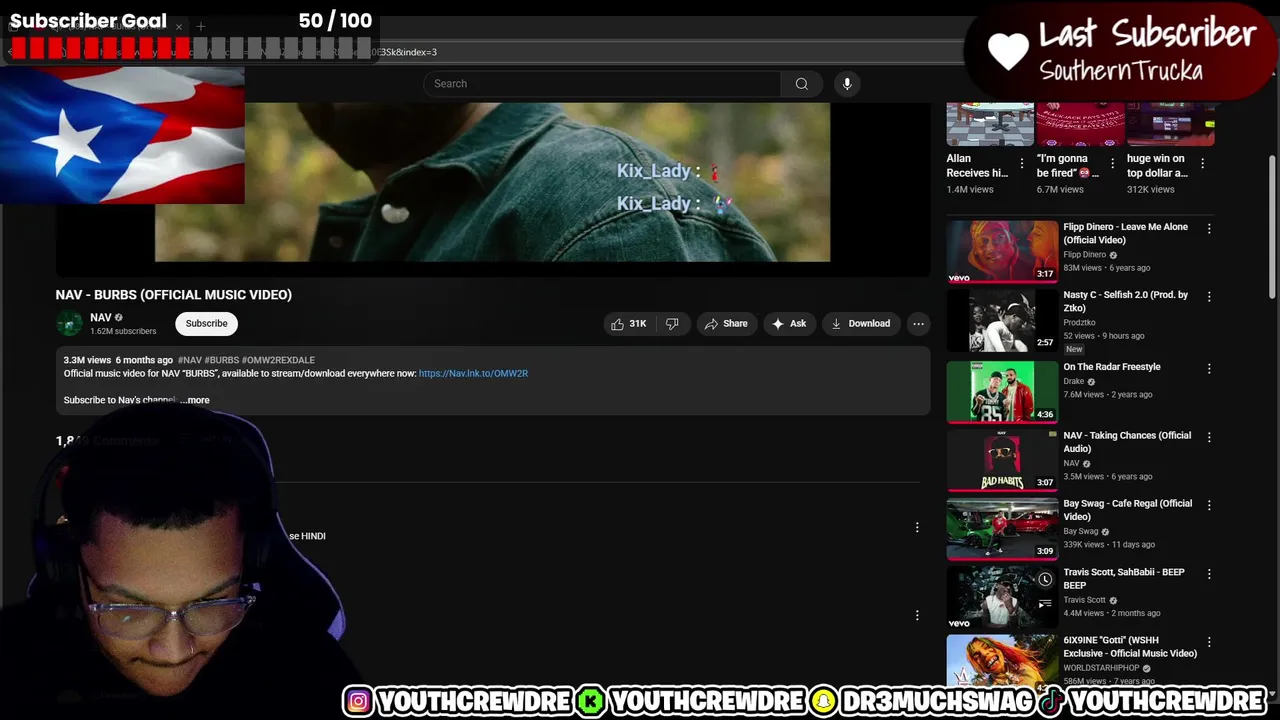Open Flipp Dinero Leave Me Alone thumbnail

point(1002,252)
